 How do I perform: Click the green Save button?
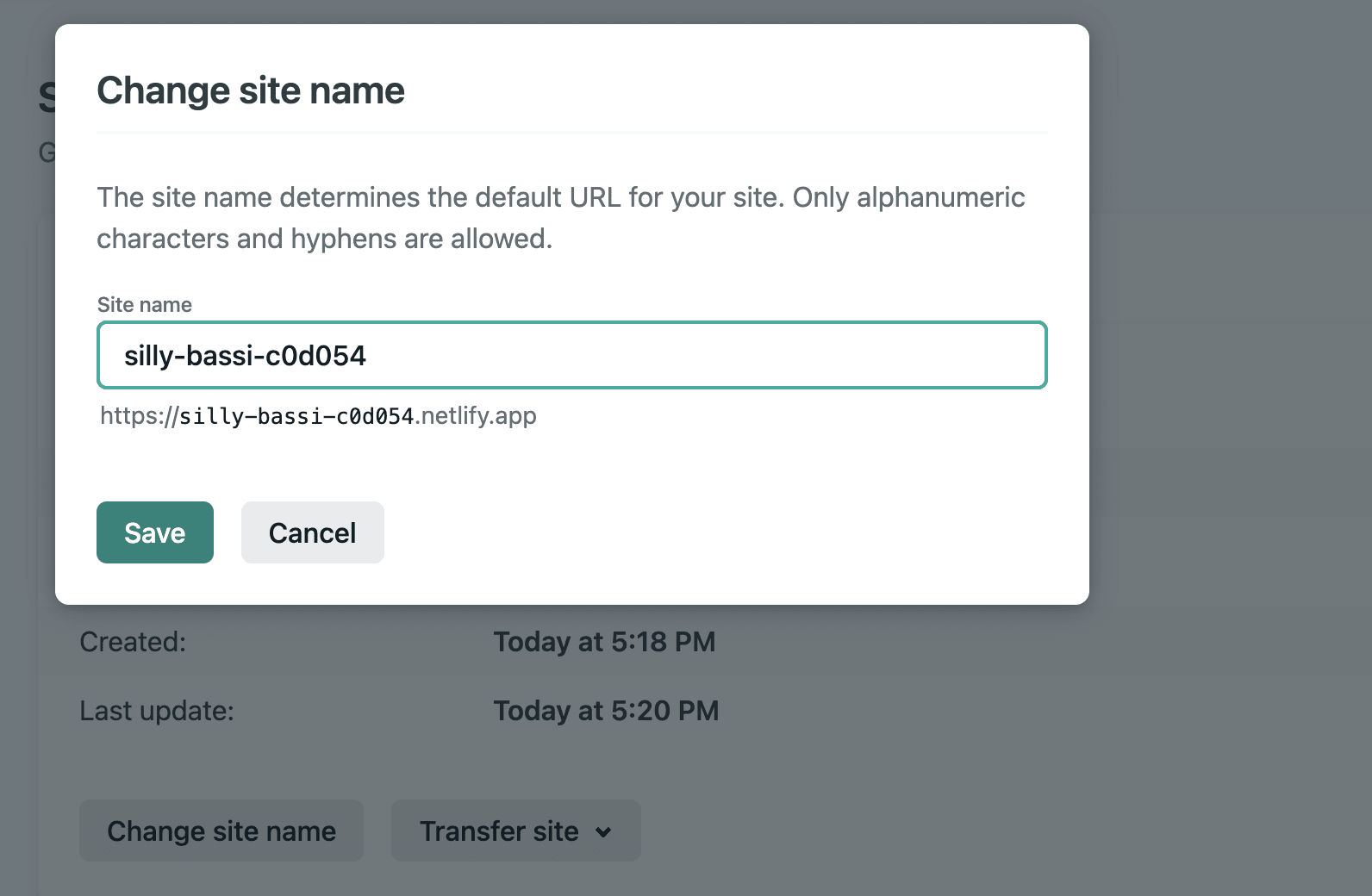click(155, 532)
